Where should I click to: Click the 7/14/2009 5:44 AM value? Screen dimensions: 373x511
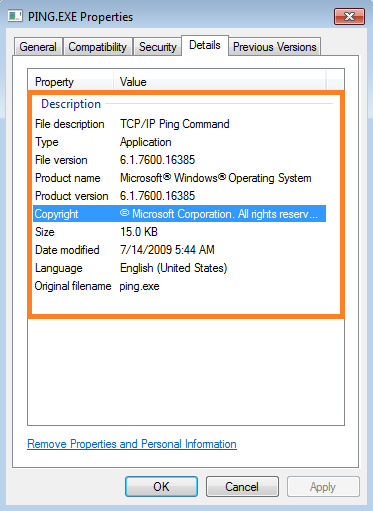tap(167, 250)
